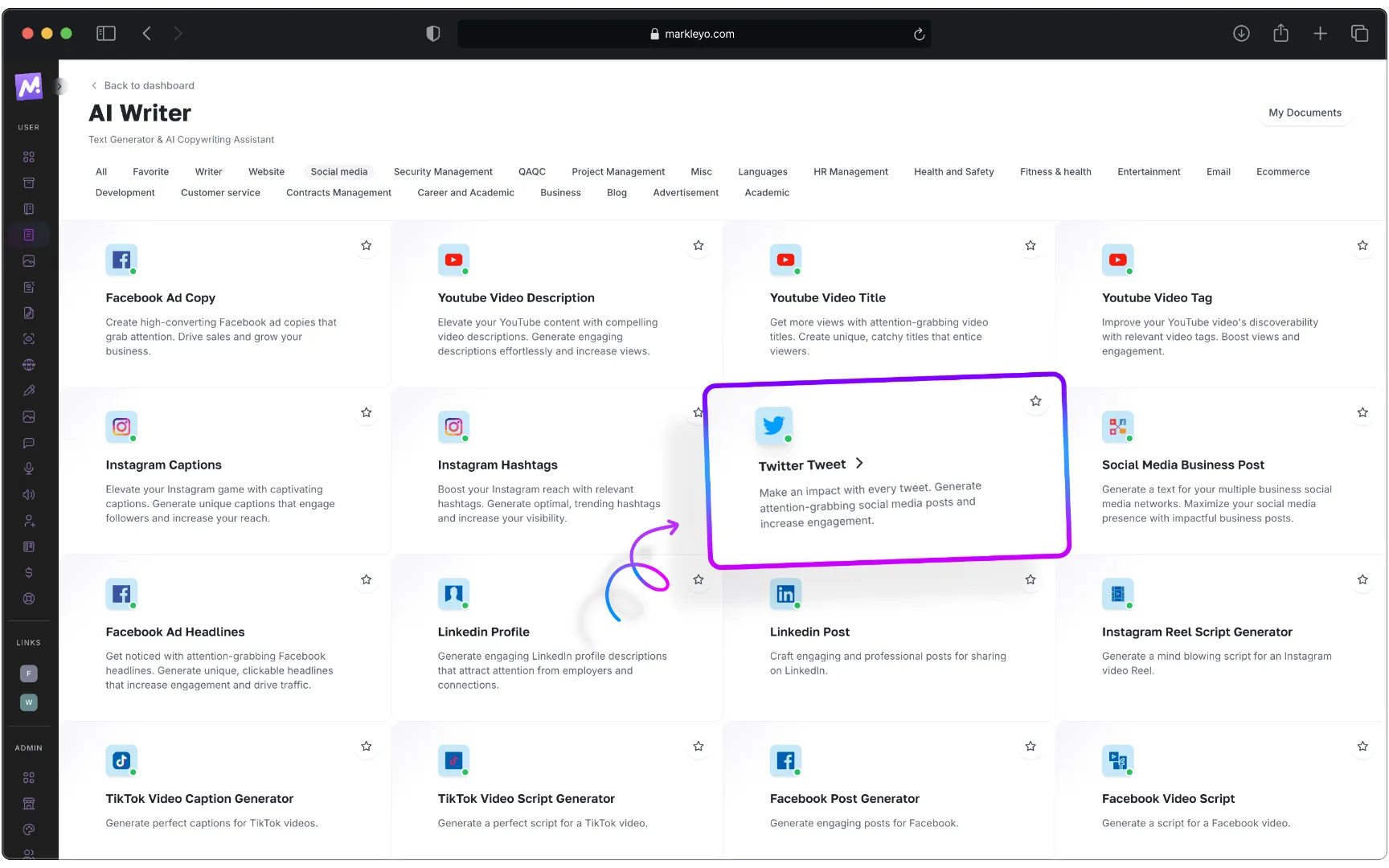This screenshot has width=1389, height=868.
Task: Click the Youtube Video Description icon
Action: click(453, 260)
